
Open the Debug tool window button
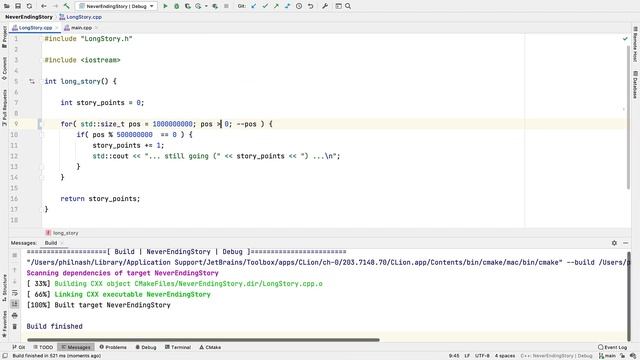tap(146, 347)
